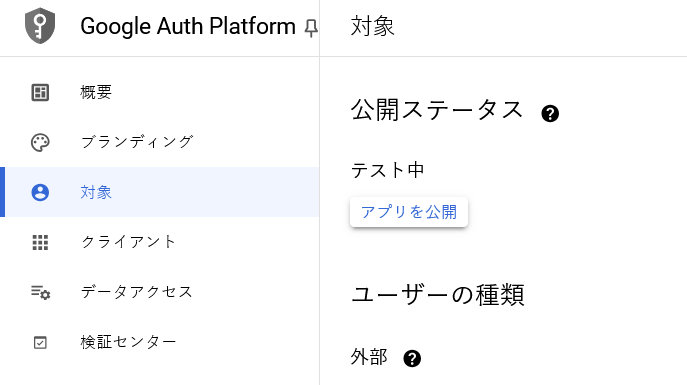Select 対象 in the navigation menu
Screen dimensions: 687x385
[x=159, y=192]
